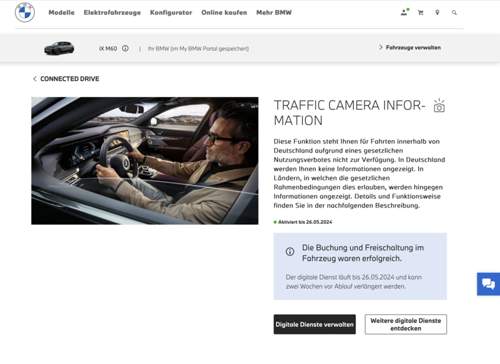Click the traffic camera icon beside heading
This screenshot has width=500, height=364.
(x=439, y=105)
